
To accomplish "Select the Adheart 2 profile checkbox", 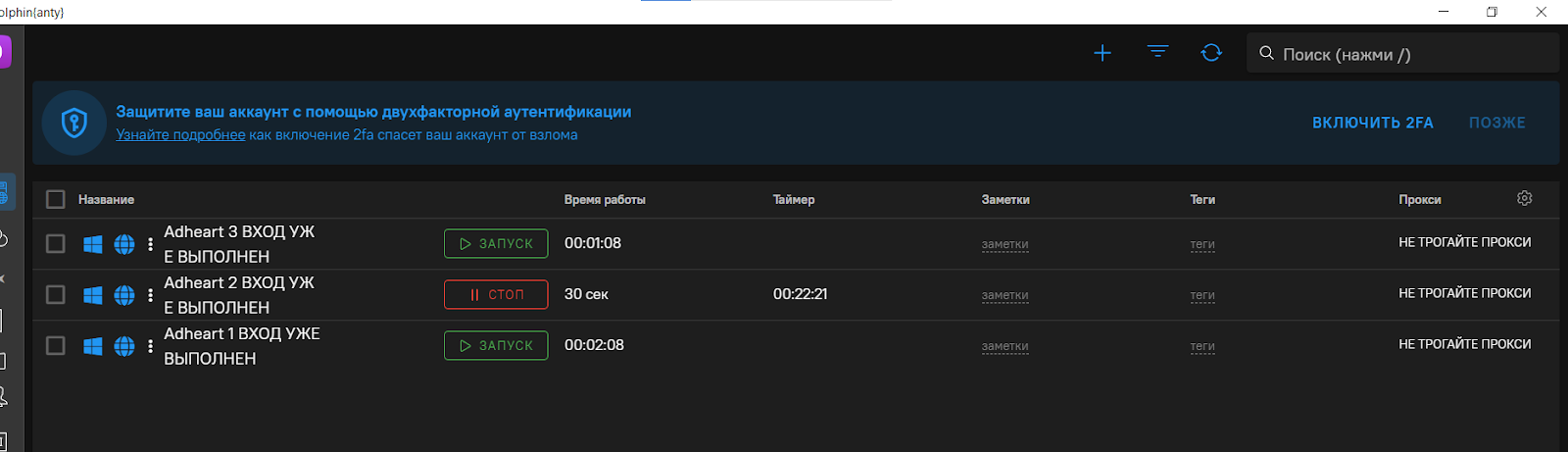I will (x=56, y=295).
